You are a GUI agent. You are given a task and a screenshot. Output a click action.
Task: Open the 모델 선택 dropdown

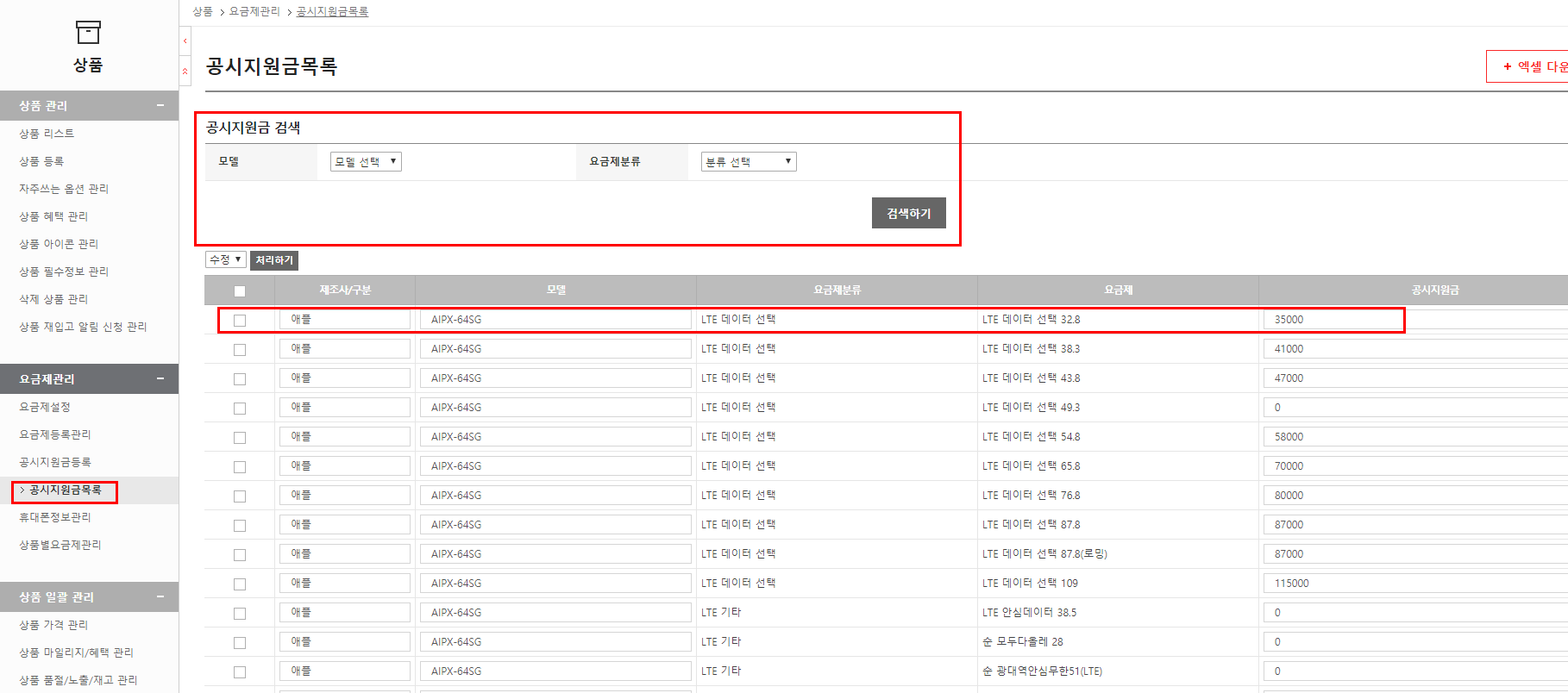(x=366, y=162)
